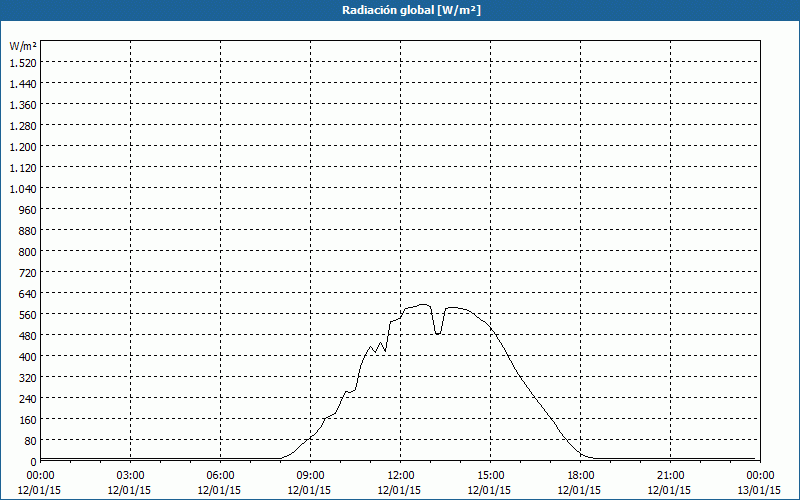Click the 1.360 y-axis value
Image resolution: width=800 pixels, height=500 pixels.
(23, 105)
